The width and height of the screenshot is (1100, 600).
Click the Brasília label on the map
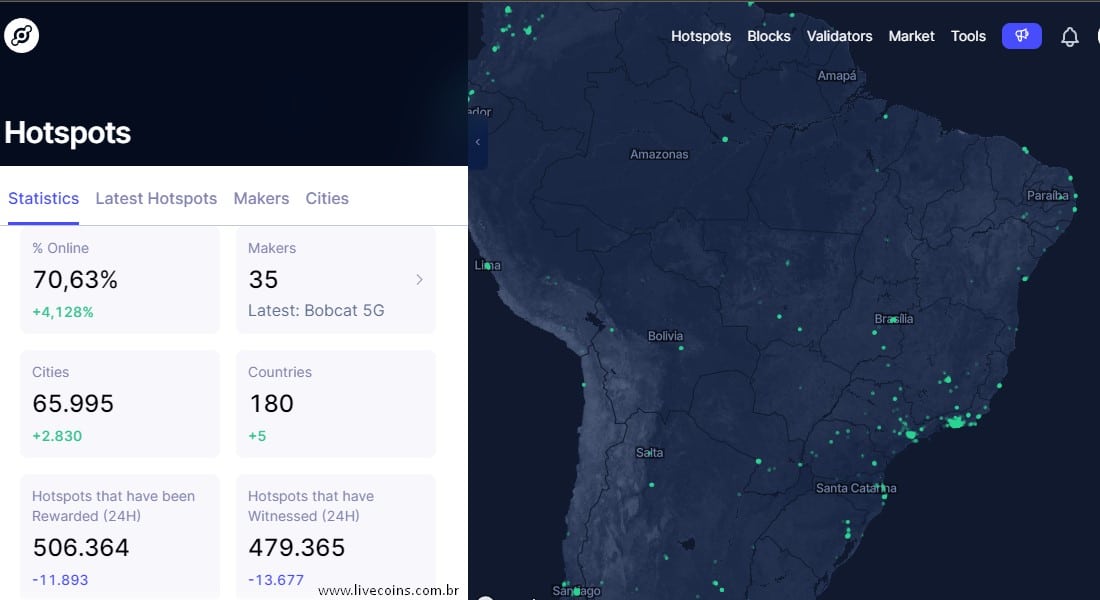893,319
